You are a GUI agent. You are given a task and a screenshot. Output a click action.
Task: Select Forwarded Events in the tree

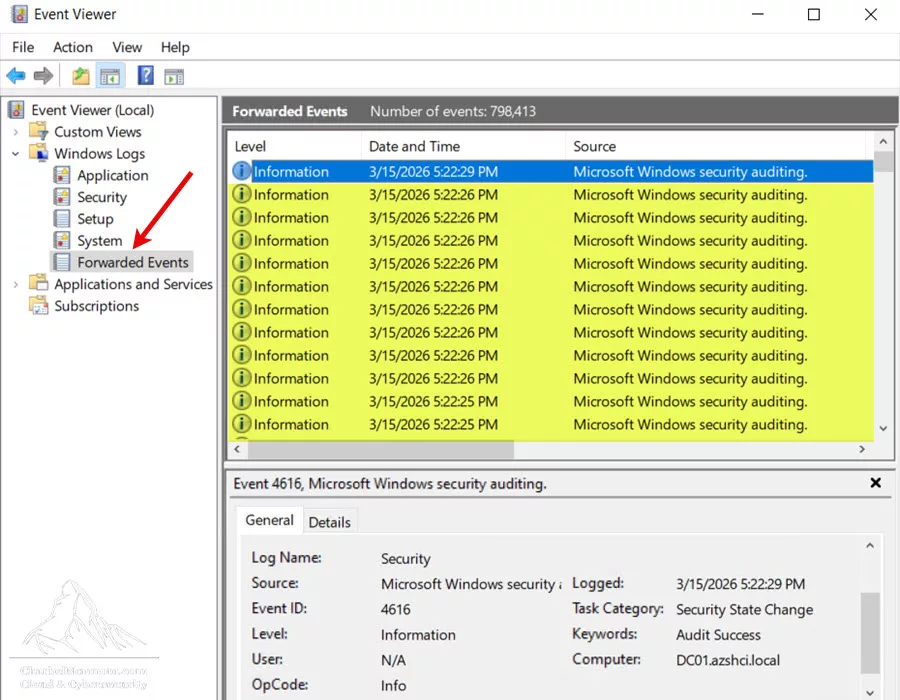click(x=133, y=262)
